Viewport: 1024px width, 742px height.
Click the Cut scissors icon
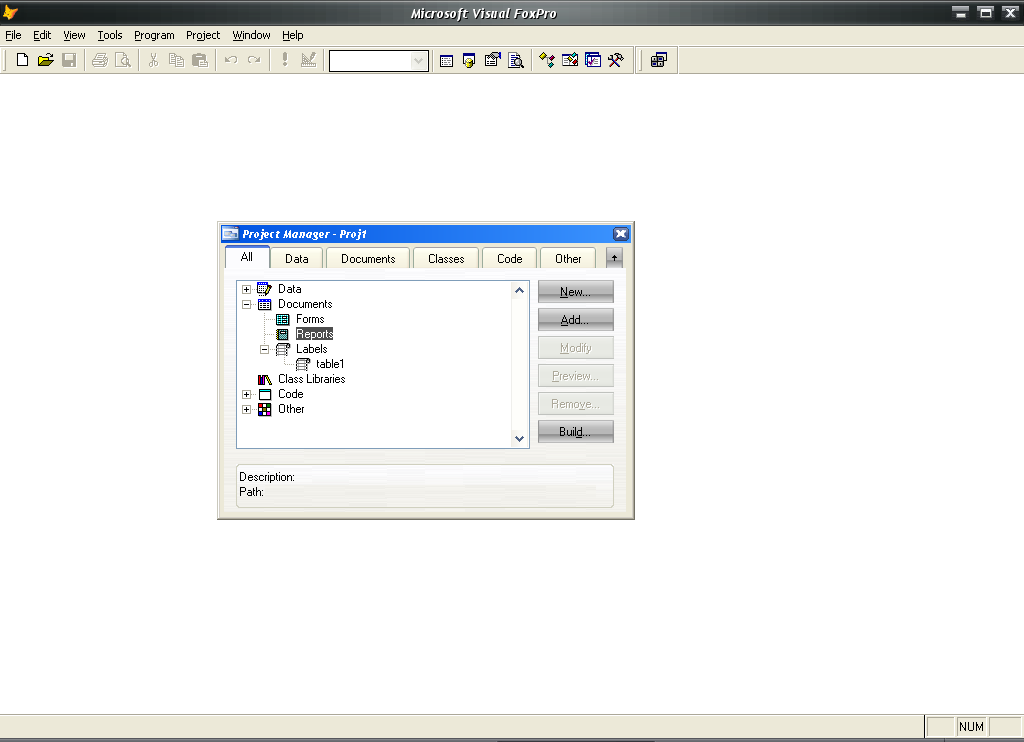tap(153, 60)
